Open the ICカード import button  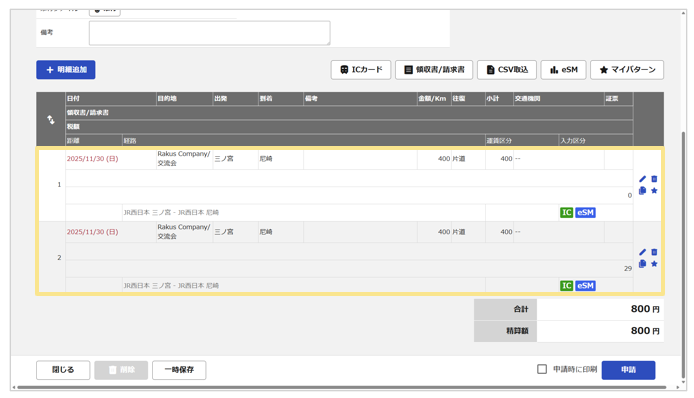click(x=361, y=70)
